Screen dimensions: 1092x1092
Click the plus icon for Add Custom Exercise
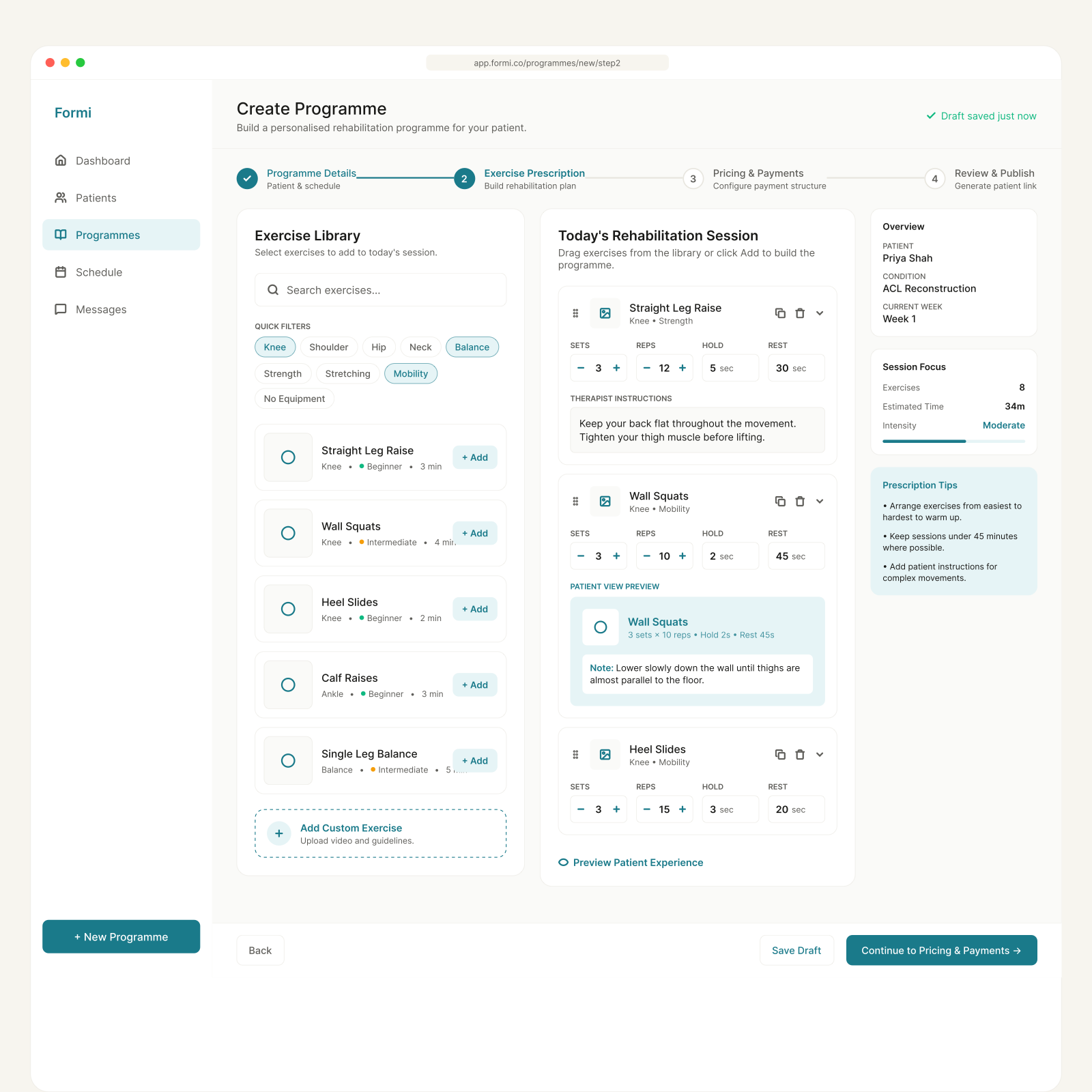pyautogui.click(x=279, y=833)
